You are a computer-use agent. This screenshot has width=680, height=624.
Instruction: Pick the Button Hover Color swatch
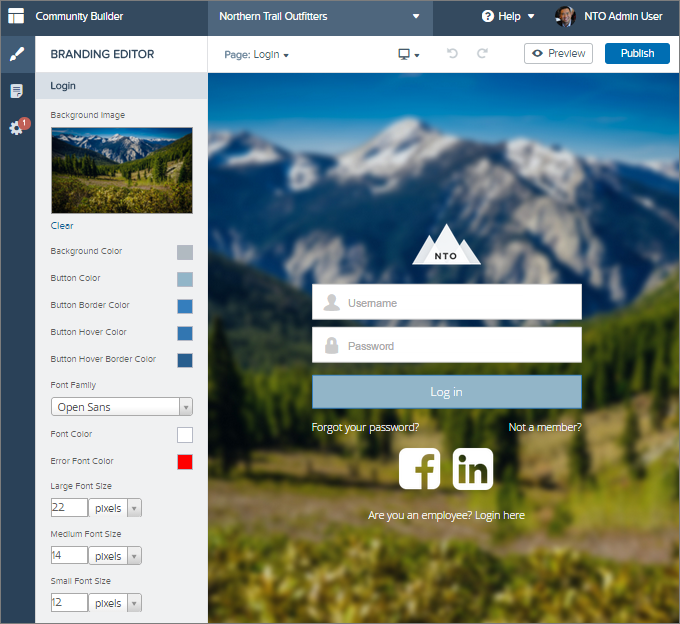click(x=185, y=333)
